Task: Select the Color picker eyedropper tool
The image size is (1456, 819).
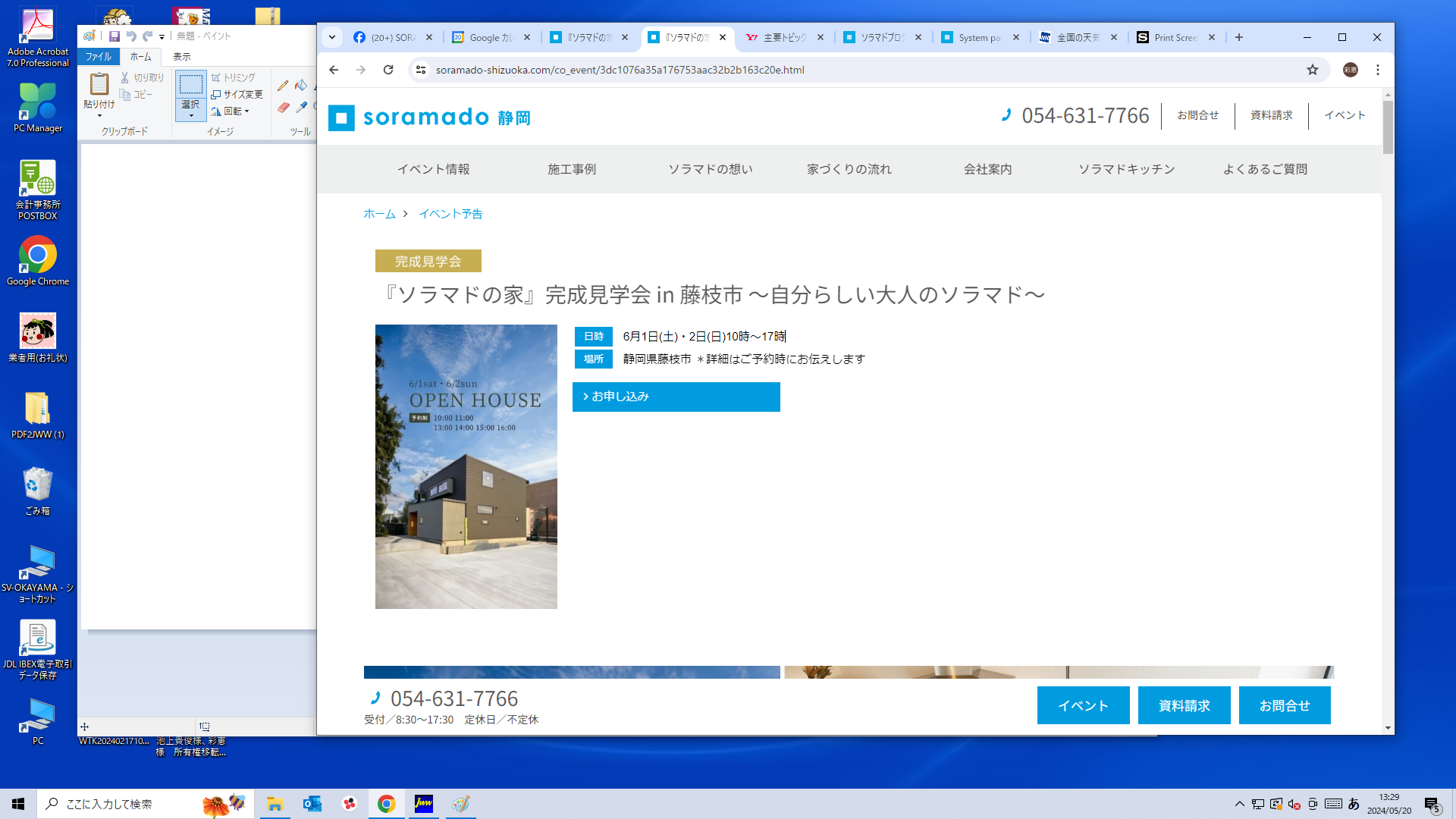Action: point(301,108)
